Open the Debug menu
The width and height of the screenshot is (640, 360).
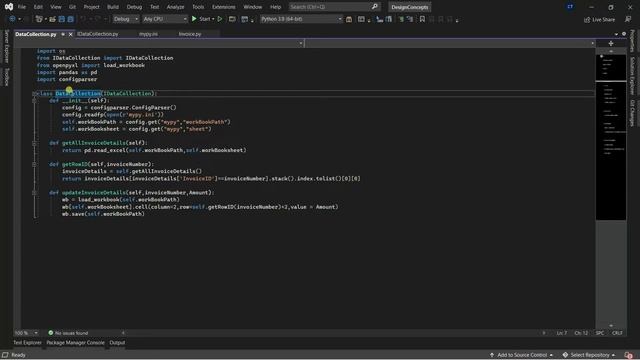(x=134, y=7)
